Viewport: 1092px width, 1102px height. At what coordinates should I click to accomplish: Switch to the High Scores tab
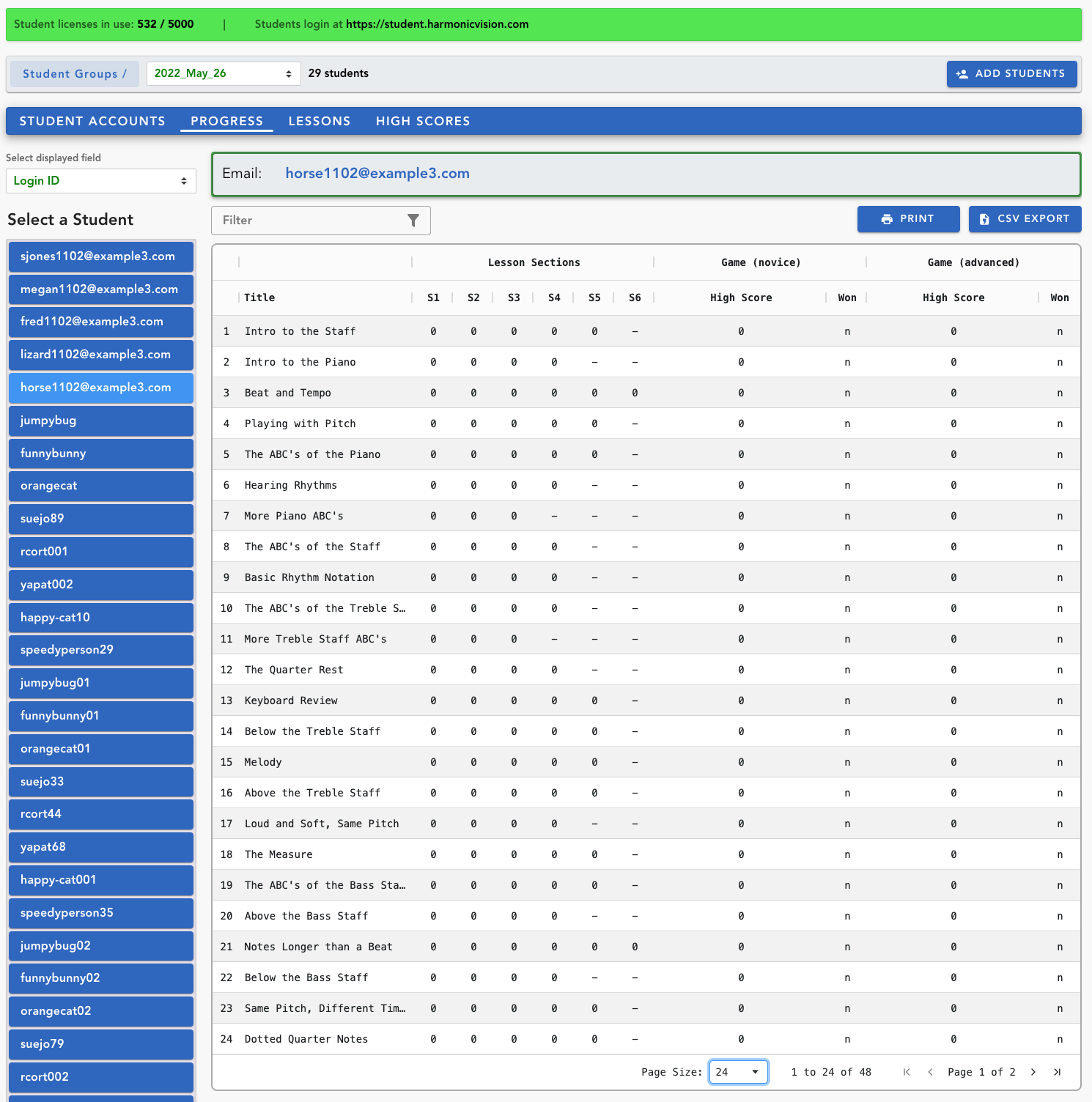(x=423, y=121)
